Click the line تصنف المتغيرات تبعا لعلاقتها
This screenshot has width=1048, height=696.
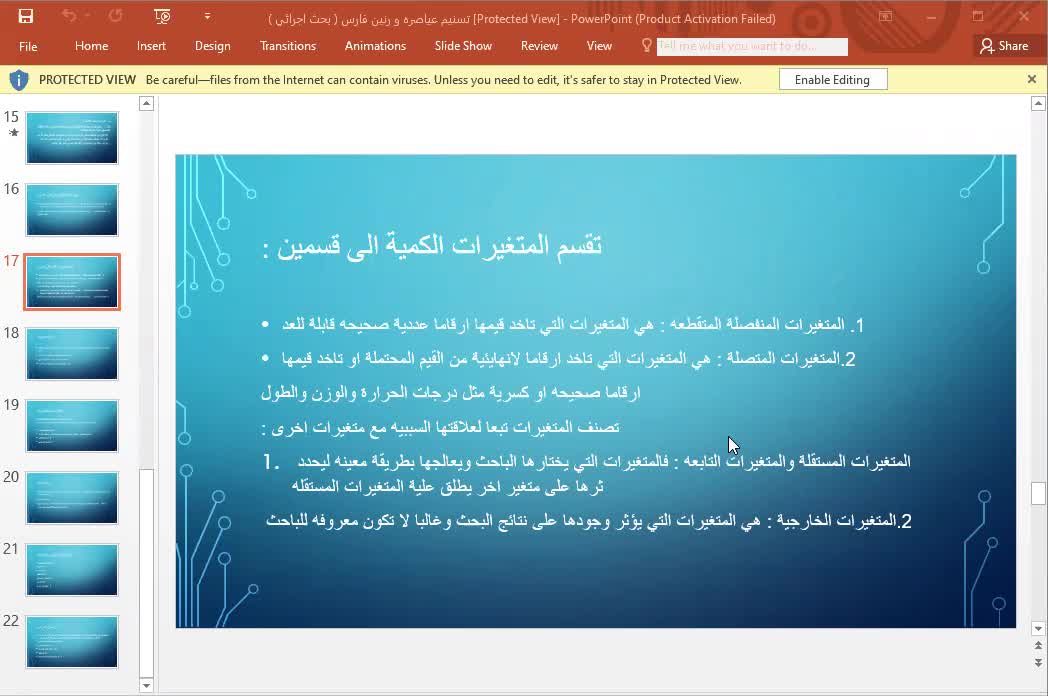pyautogui.click(x=440, y=427)
